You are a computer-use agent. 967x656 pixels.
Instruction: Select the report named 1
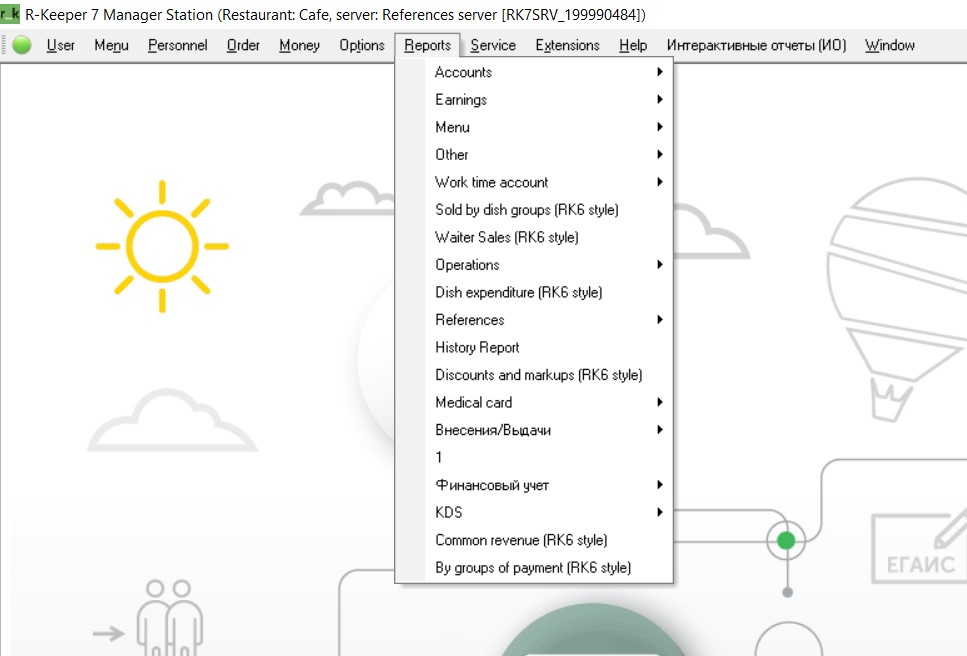pos(533,457)
